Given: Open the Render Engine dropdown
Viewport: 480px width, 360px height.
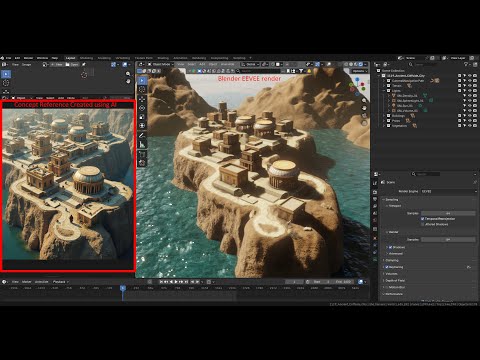Looking at the screenshot, I should click(449, 191).
